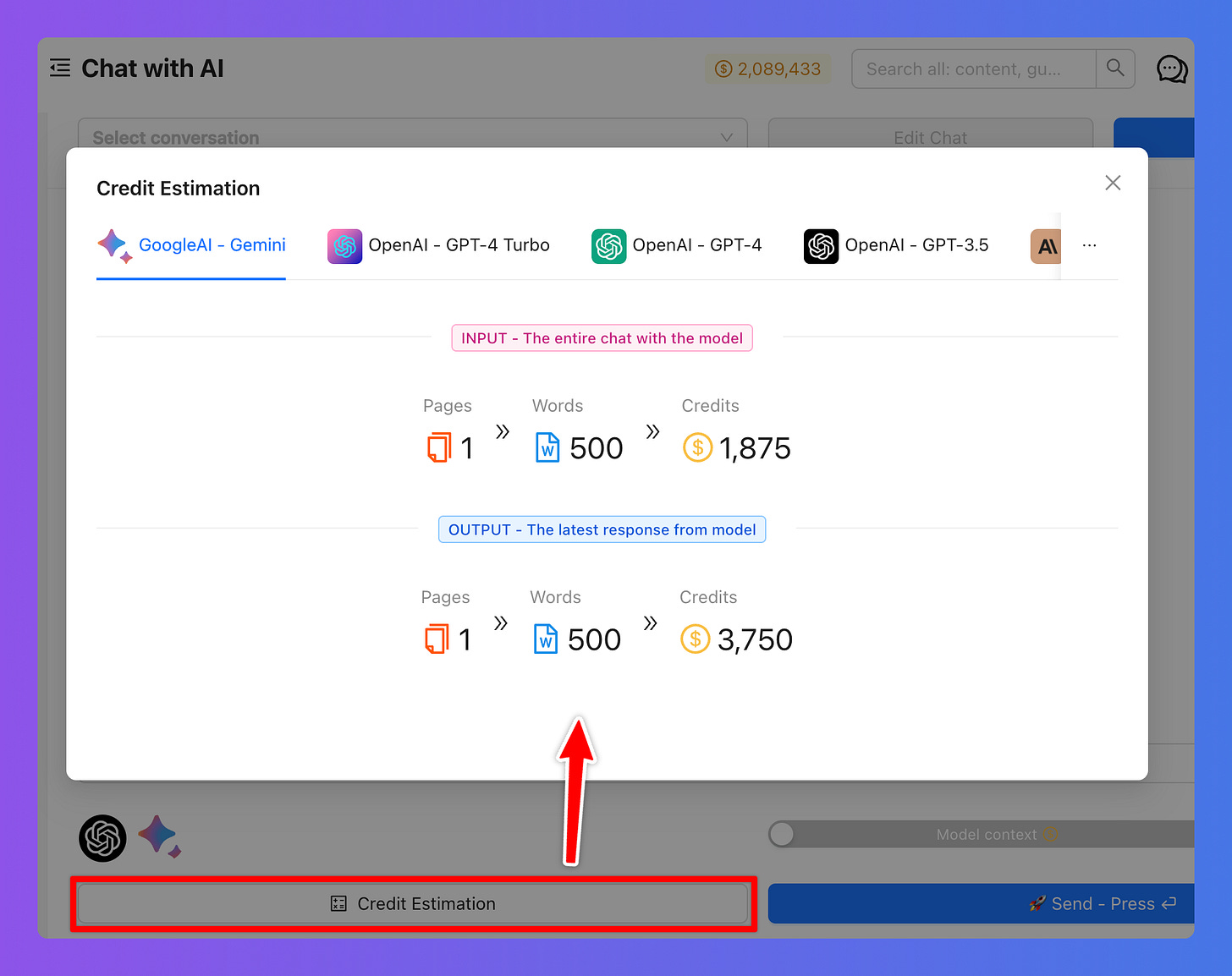Open the chat bubbles icon in the header

tap(1172, 69)
